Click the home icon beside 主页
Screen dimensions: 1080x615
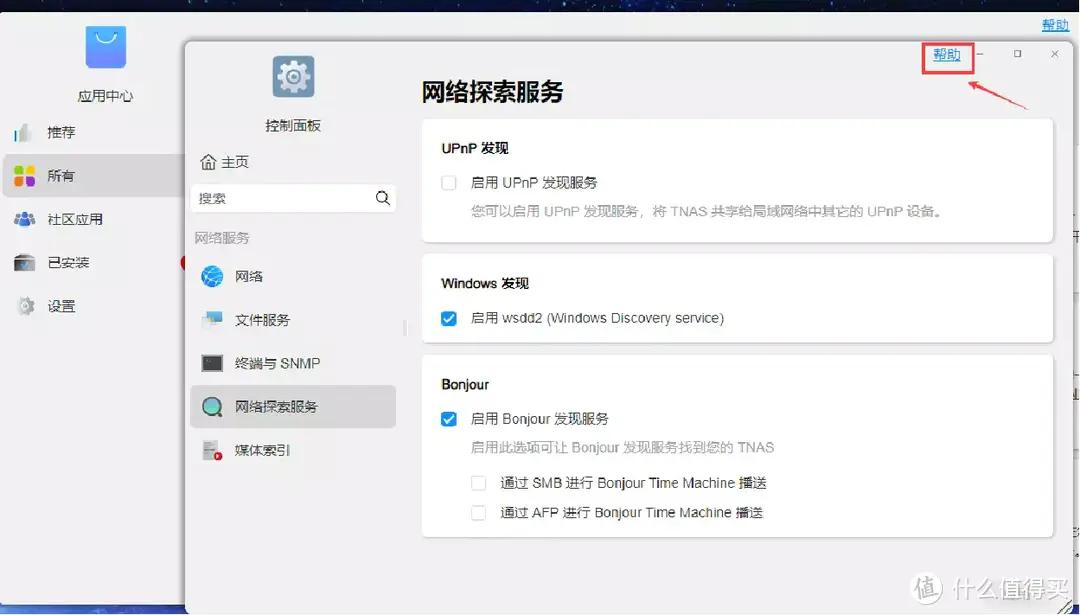coord(208,162)
